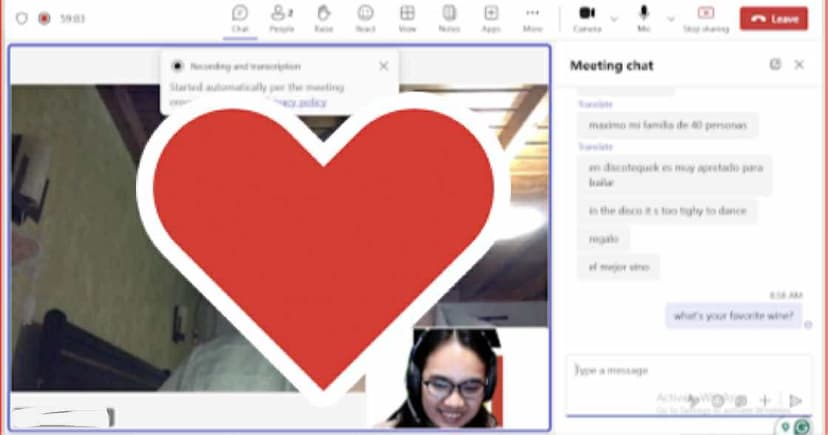Expand the Mic options dropdown arrow
Screen dimensions: 828x435
(671, 18)
